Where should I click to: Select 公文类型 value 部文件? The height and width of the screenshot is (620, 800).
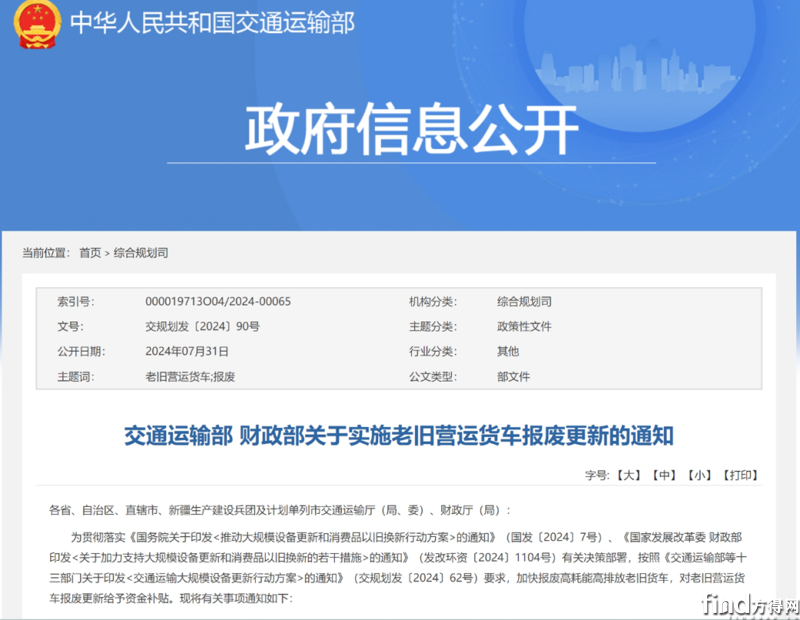click(x=513, y=377)
